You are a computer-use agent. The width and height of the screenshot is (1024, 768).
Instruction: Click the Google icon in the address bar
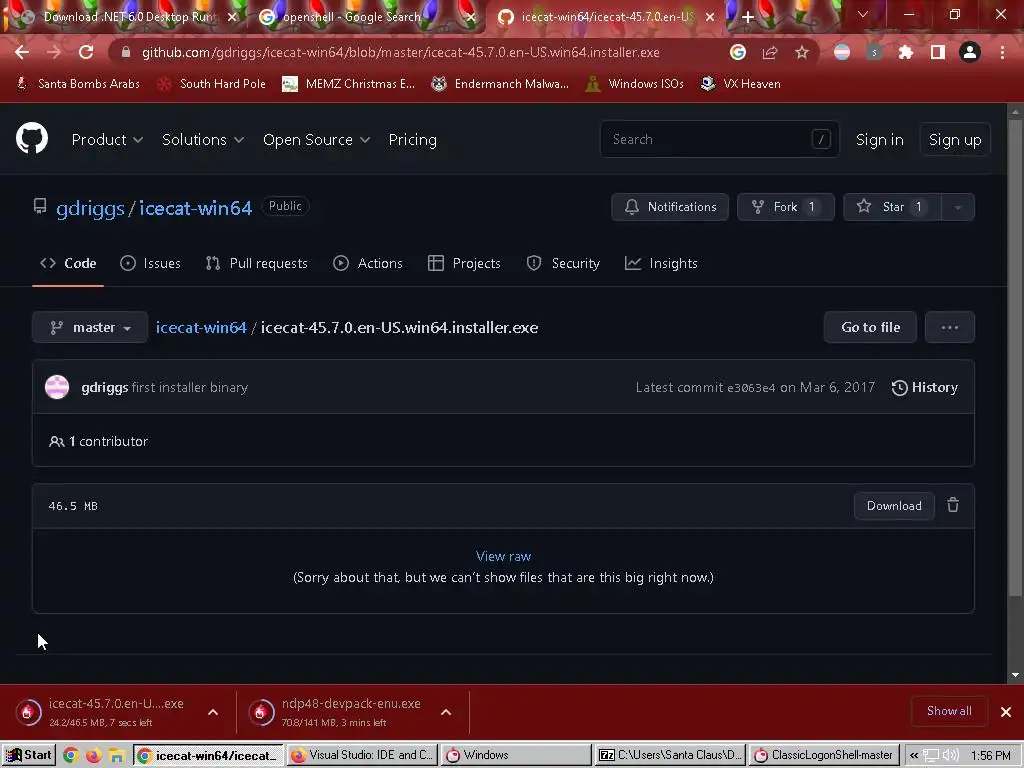(738, 52)
